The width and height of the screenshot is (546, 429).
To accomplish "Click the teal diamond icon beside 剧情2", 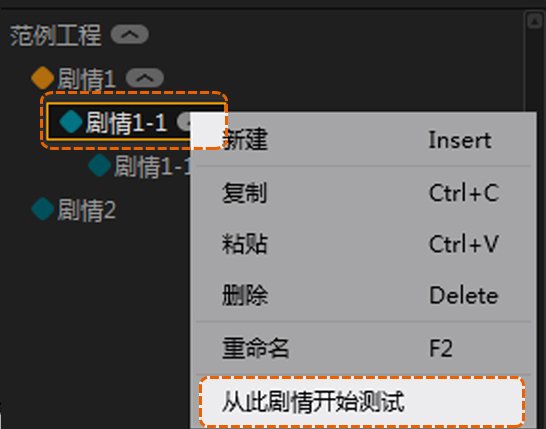I will coord(42,209).
